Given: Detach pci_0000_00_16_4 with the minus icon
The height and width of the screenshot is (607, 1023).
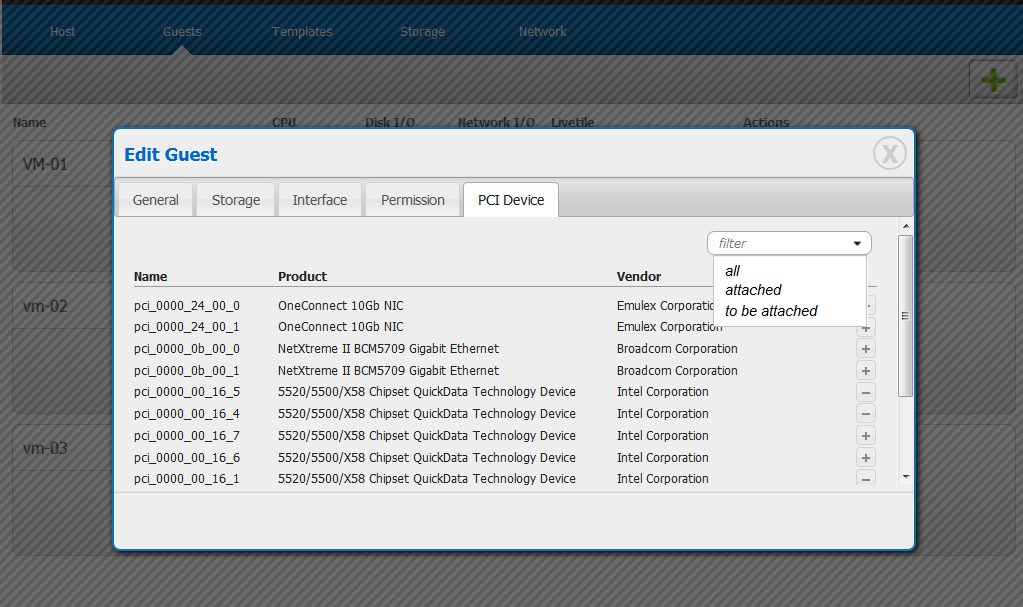Looking at the screenshot, I should [x=866, y=414].
